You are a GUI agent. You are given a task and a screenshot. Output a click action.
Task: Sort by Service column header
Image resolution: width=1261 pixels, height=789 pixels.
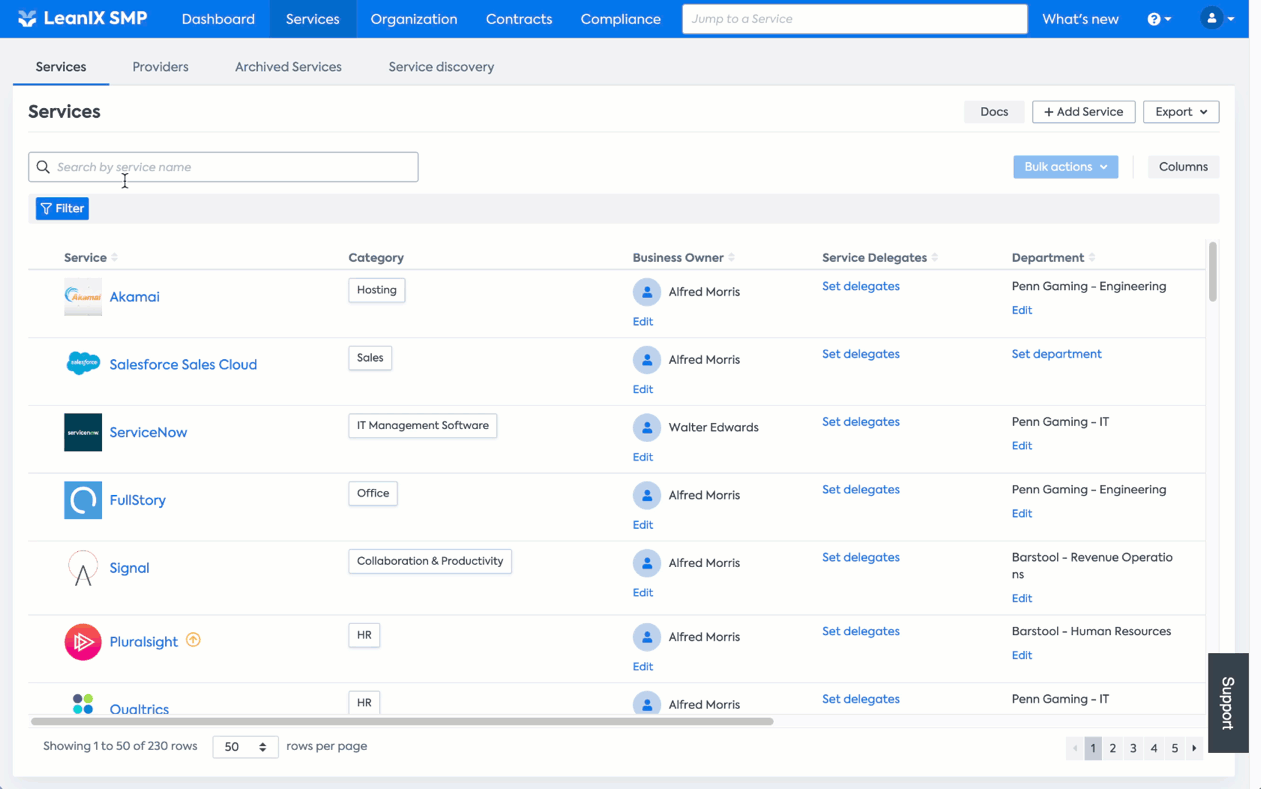(91, 257)
